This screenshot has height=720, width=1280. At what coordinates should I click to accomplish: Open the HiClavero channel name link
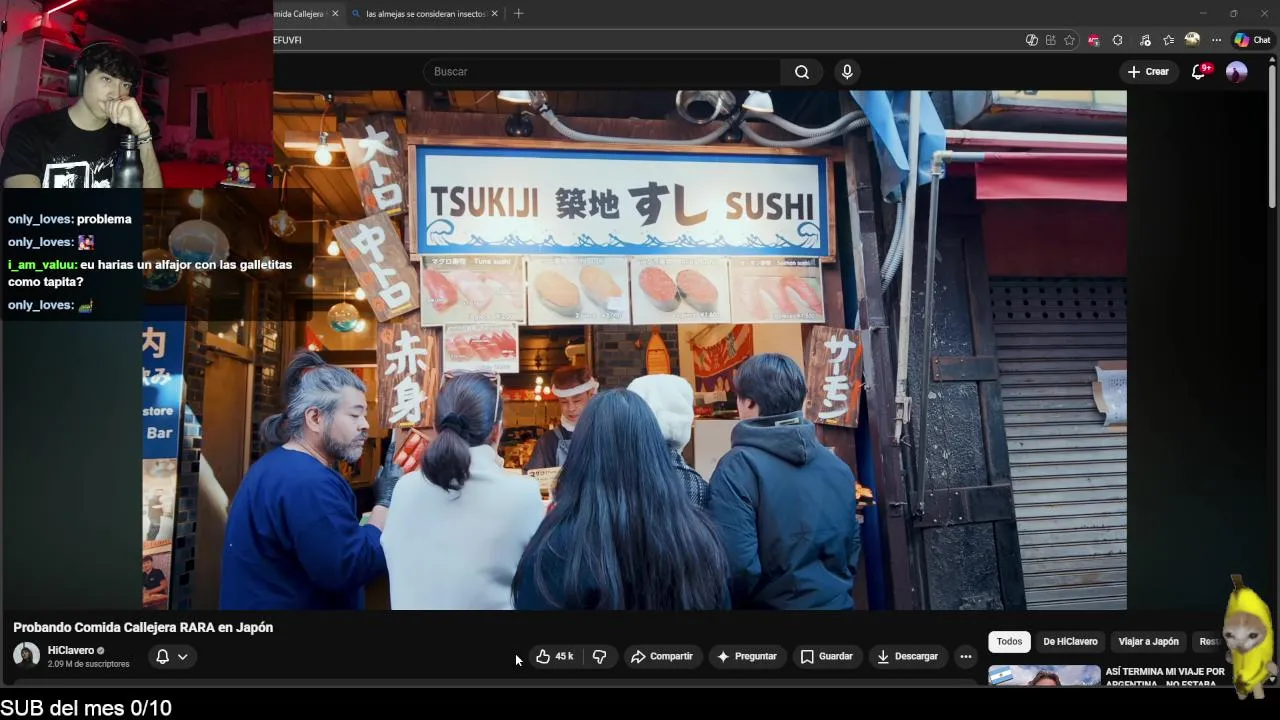tap(71, 650)
